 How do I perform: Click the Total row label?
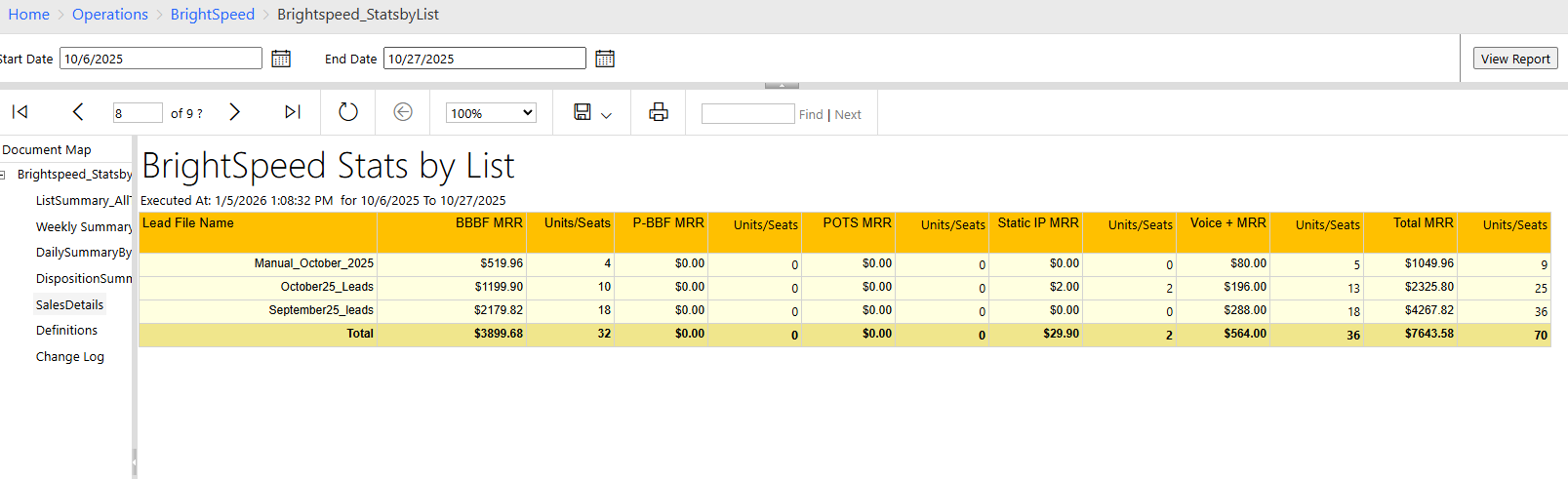pos(360,334)
